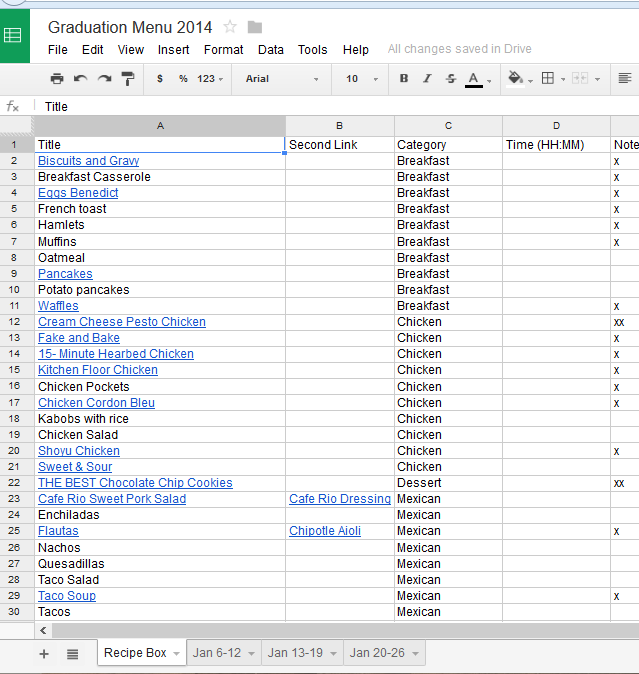Open the Biscuits and Gravy link

coord(89,161)
